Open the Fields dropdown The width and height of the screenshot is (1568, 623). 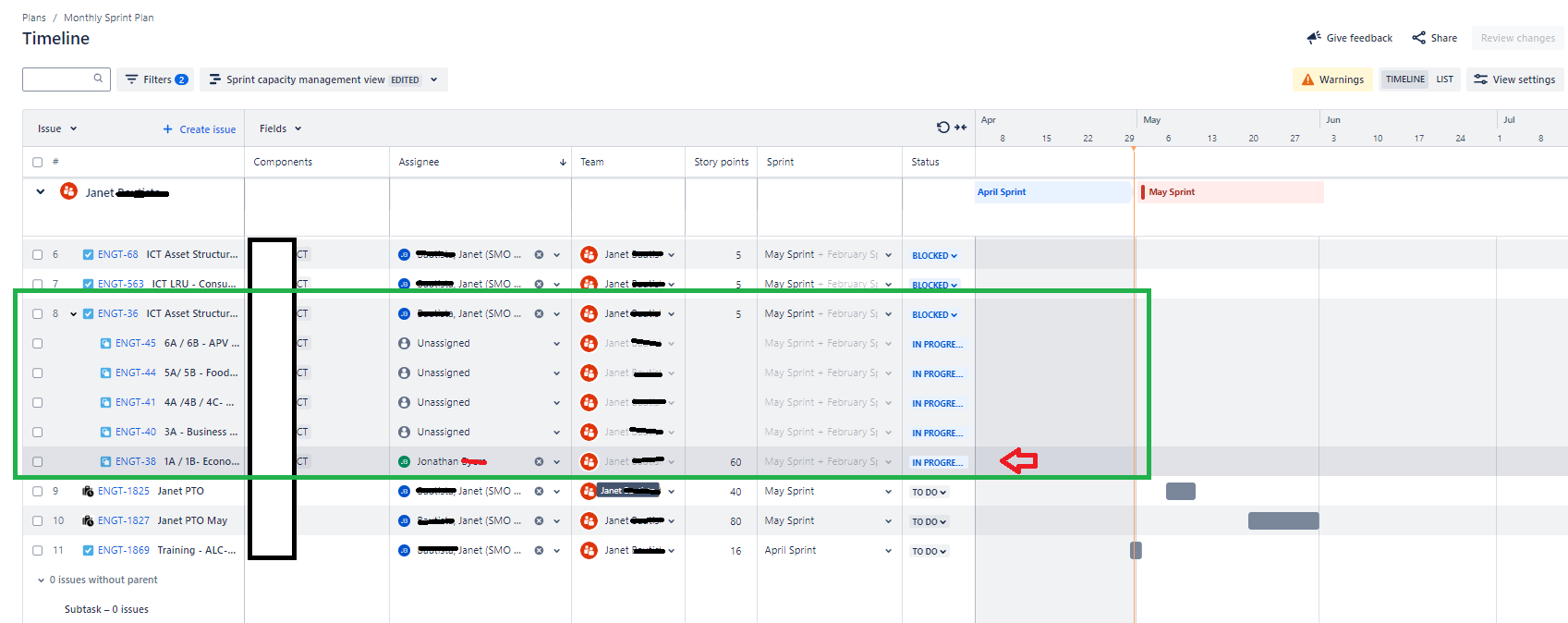coord(281,128)
